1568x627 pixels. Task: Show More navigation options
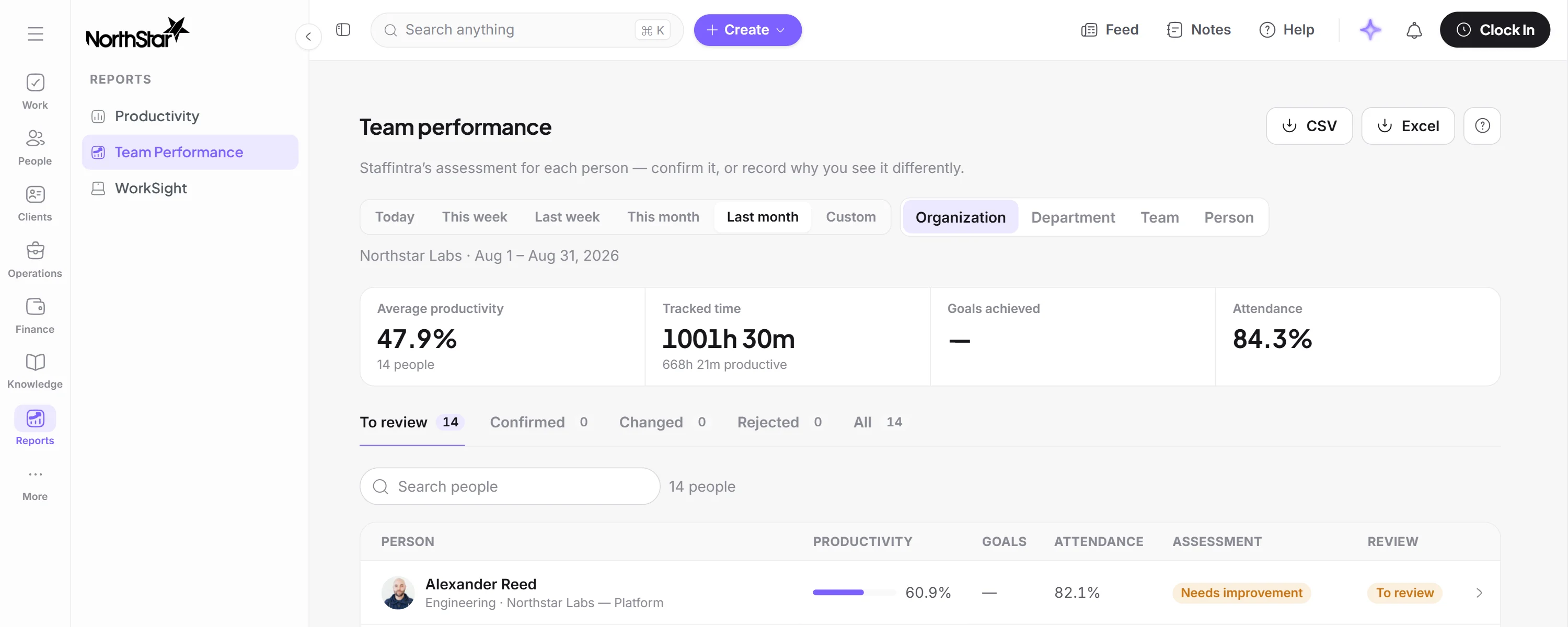36,474
